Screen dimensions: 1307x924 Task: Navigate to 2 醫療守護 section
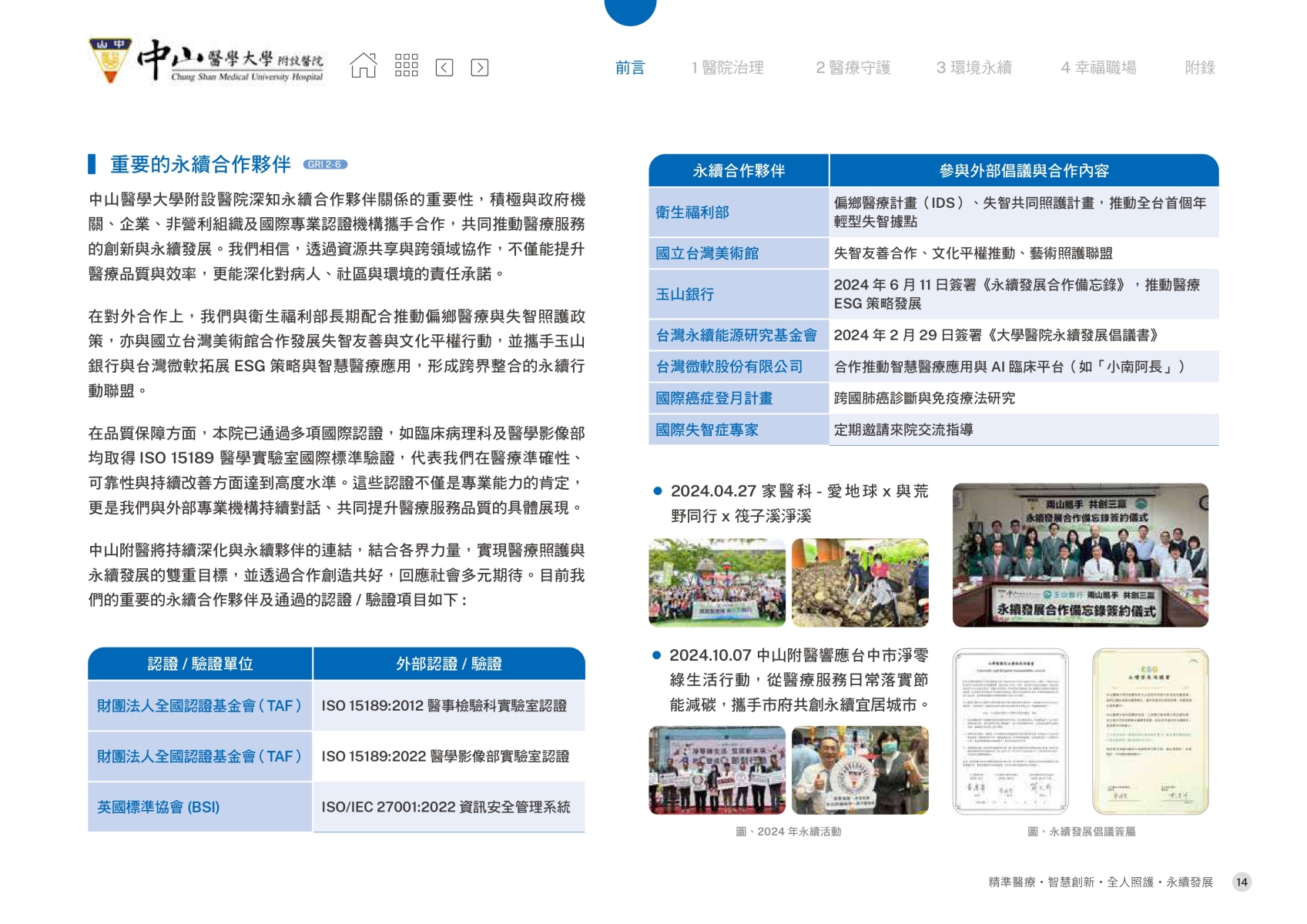853,68
